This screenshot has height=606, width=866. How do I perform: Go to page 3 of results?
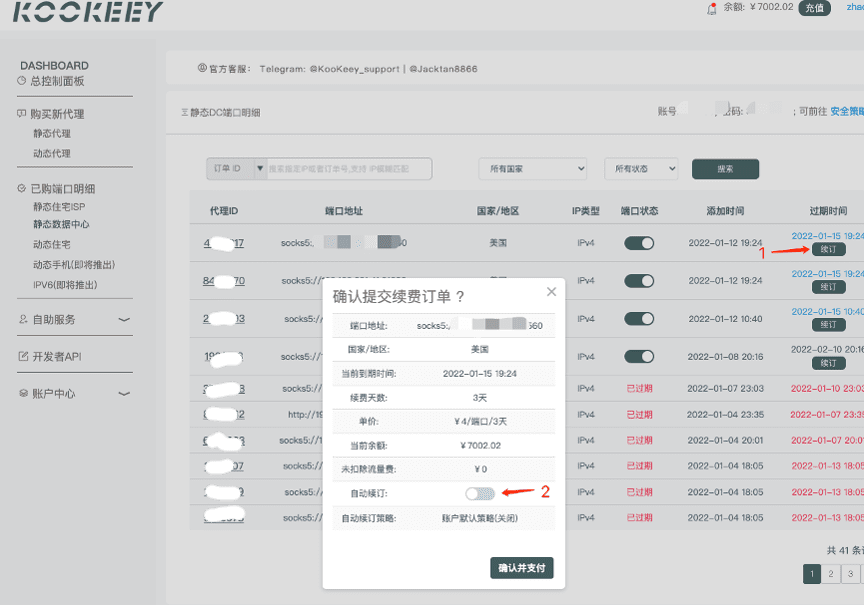pyautogui.click(x=850, y=573)
